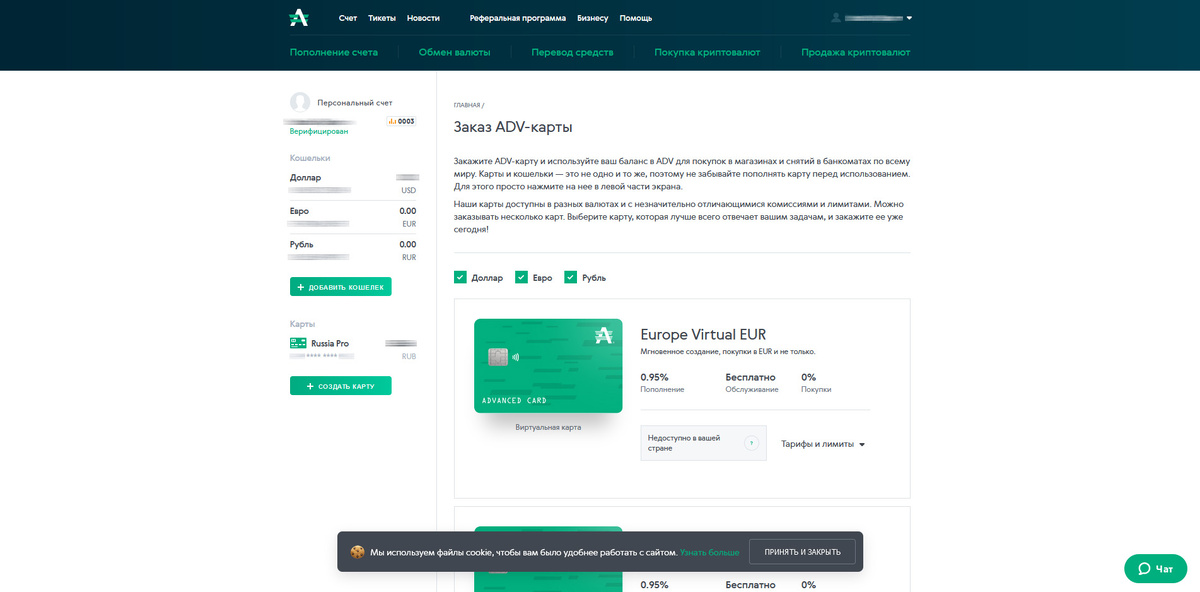
Task: Select the Евро EUR wallet row
Action: click(x=353, y=217)
